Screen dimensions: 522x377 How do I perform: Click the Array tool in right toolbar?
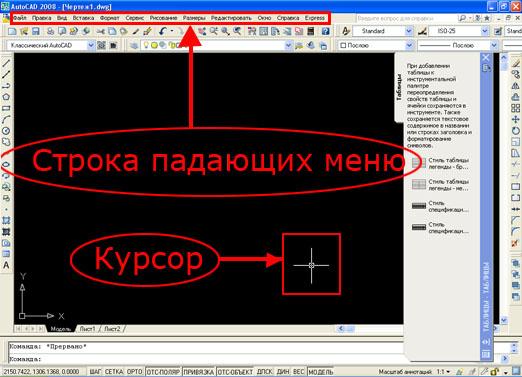click(x=516, y=108)
